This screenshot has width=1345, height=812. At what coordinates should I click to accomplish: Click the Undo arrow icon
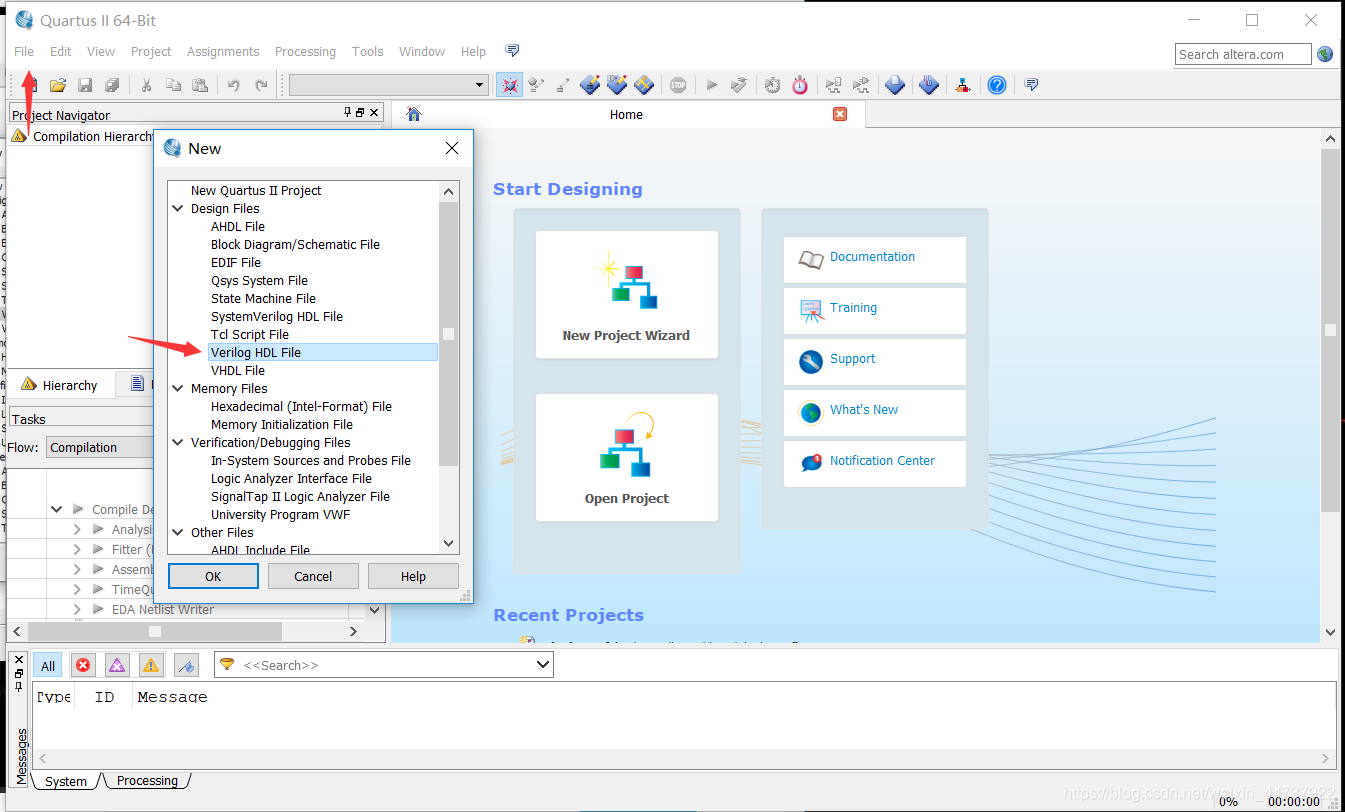click(x=234, y=86)
